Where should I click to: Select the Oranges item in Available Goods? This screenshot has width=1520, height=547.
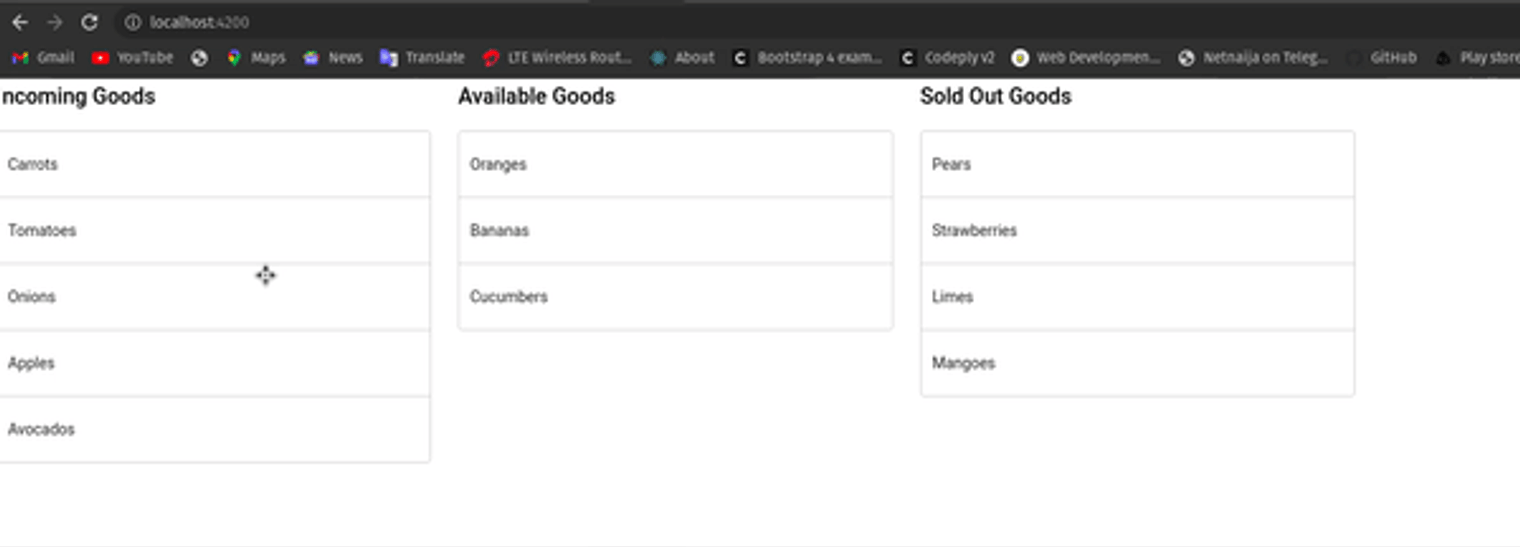[x=675, y=164]
